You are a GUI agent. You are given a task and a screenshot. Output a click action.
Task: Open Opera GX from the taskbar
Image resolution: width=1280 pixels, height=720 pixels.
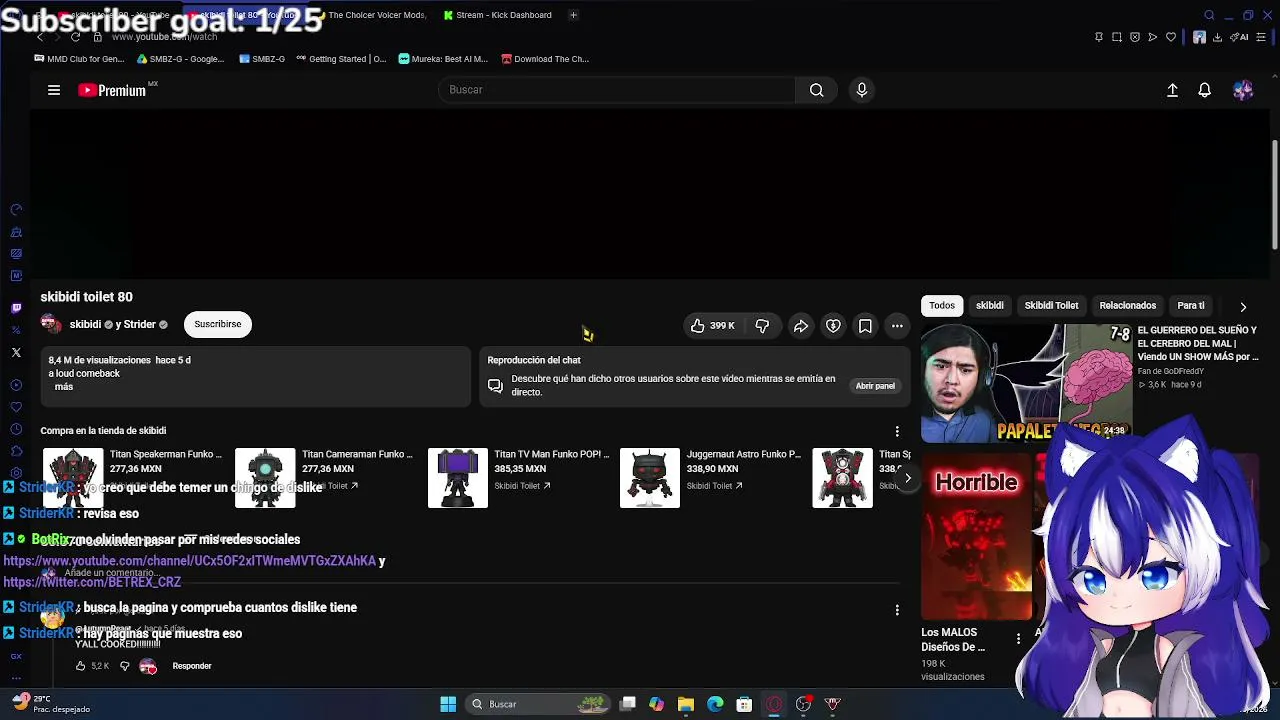coord(774,704)
